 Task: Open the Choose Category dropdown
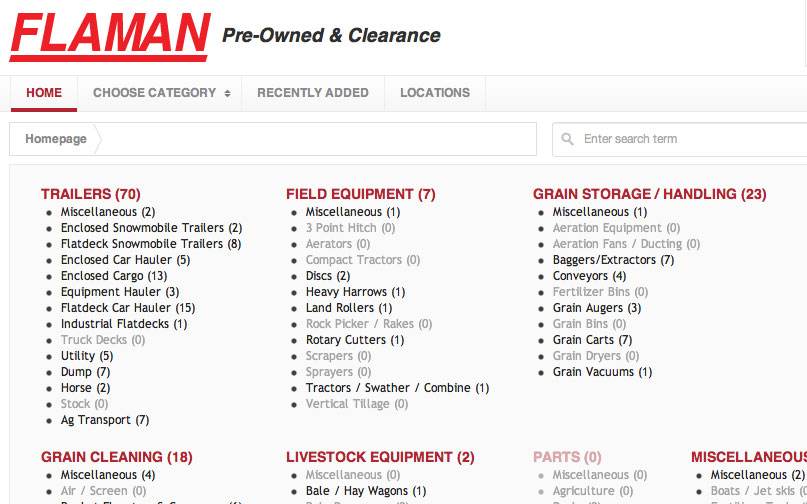click(x=161, y=93)
